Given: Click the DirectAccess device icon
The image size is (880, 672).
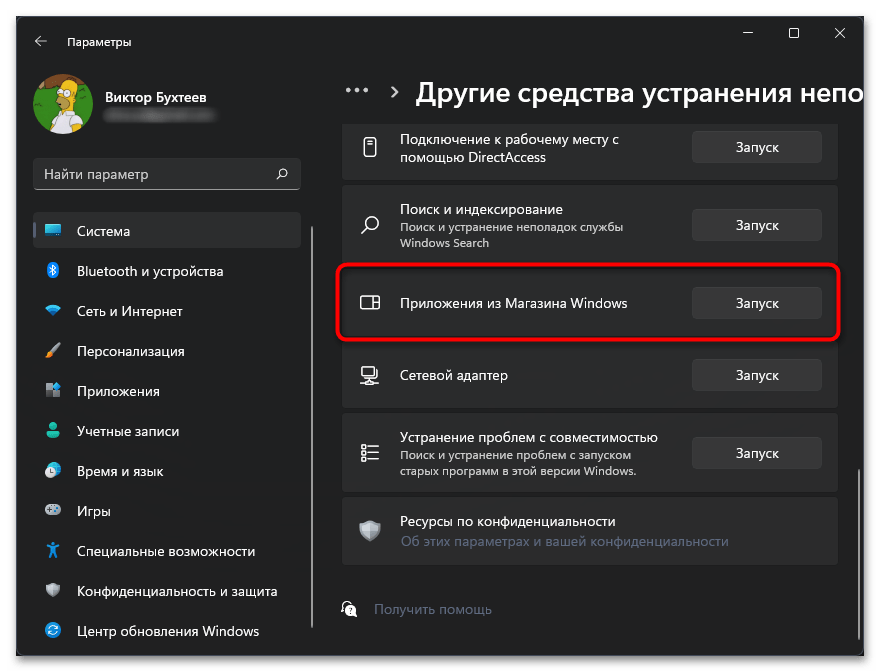Looking at the screenshot, I should (x=370, y=147).
